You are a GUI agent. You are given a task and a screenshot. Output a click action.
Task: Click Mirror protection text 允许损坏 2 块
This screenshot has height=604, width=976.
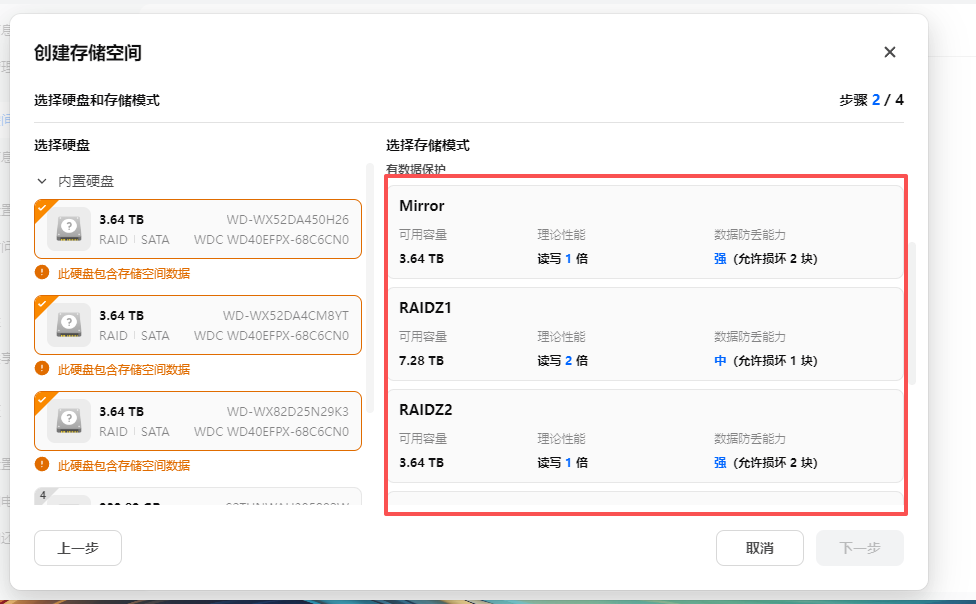point(776,258)
